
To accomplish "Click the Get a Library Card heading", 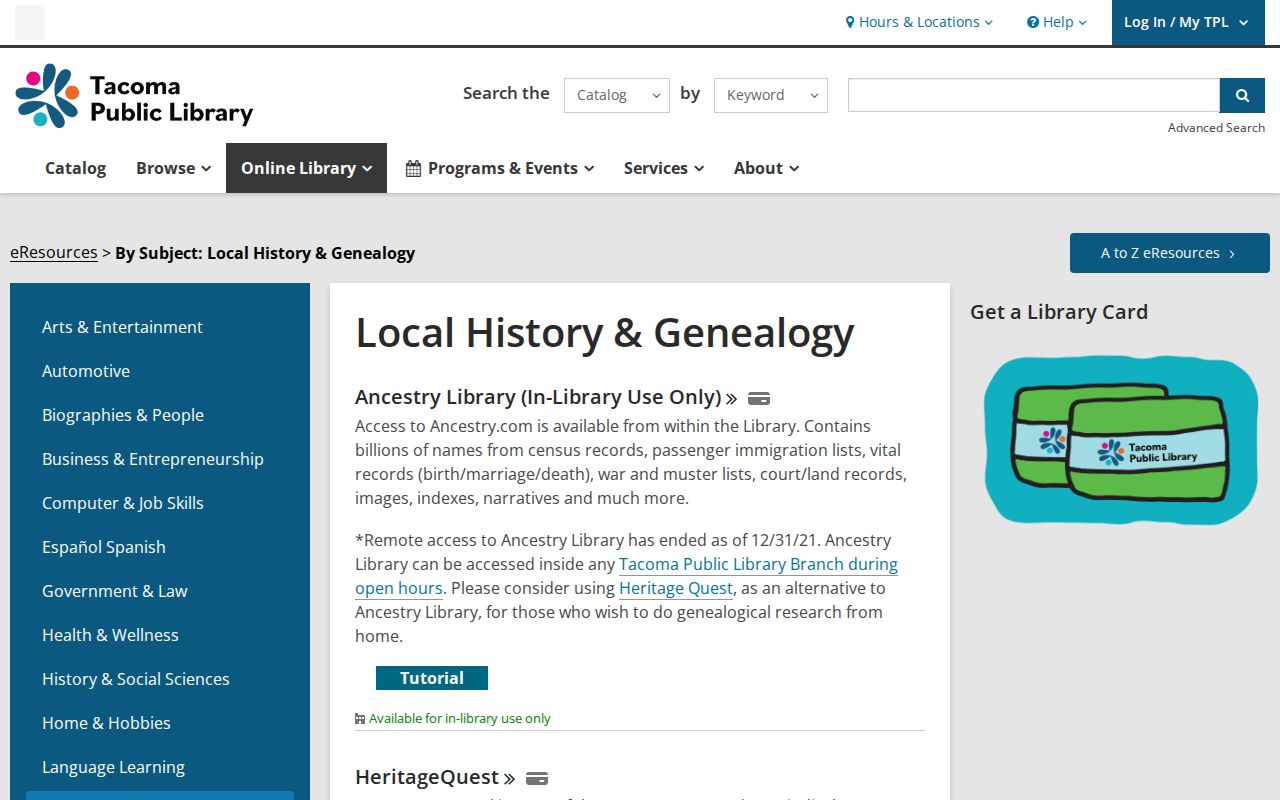I will pos(1059,312).
